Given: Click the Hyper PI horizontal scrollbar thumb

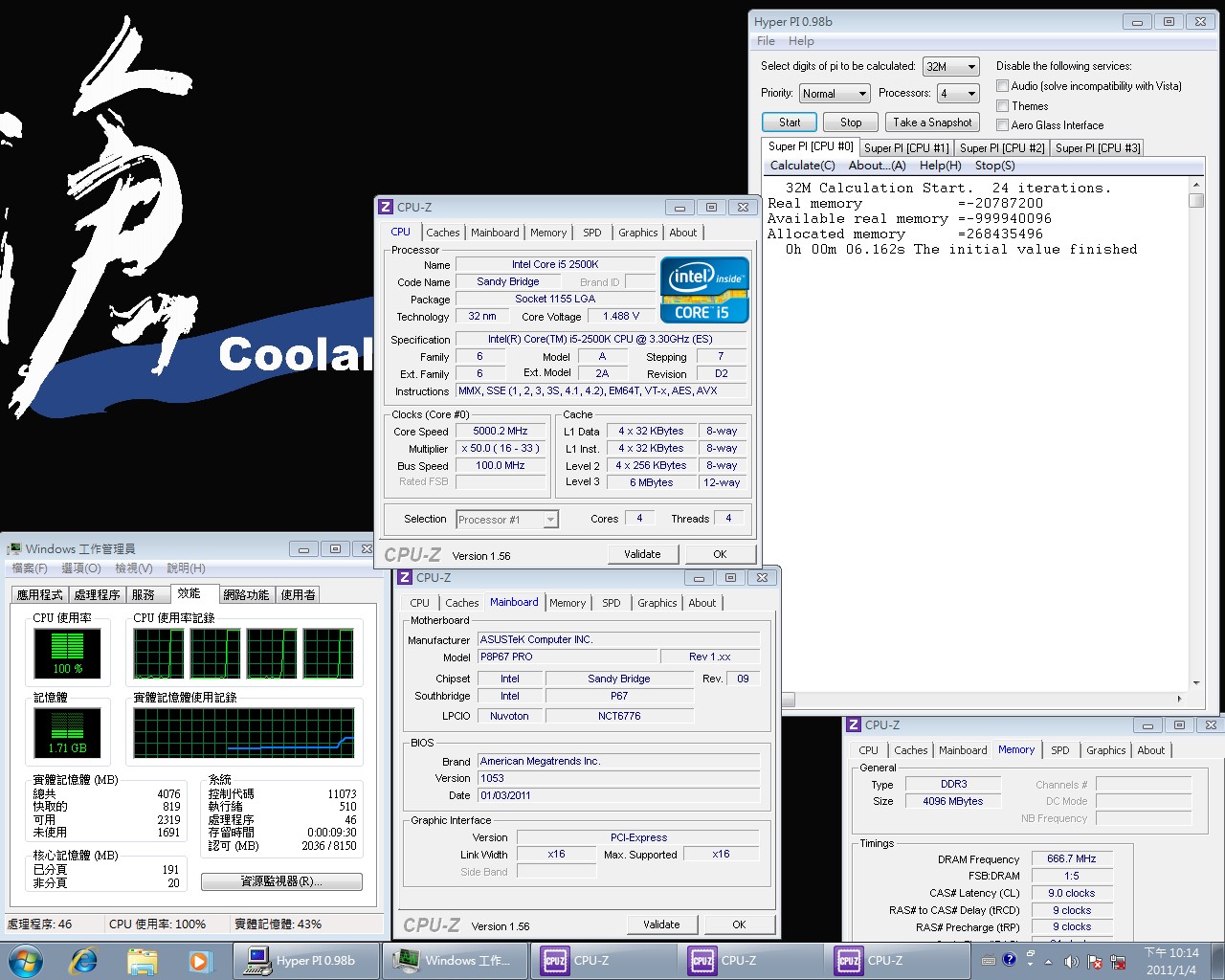Looking at the screenshot, I should 789,700.
